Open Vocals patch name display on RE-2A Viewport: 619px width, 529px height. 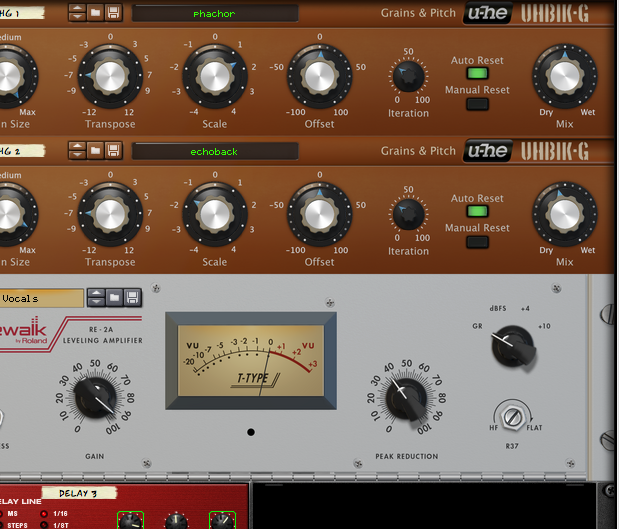[x=41, y=298]
